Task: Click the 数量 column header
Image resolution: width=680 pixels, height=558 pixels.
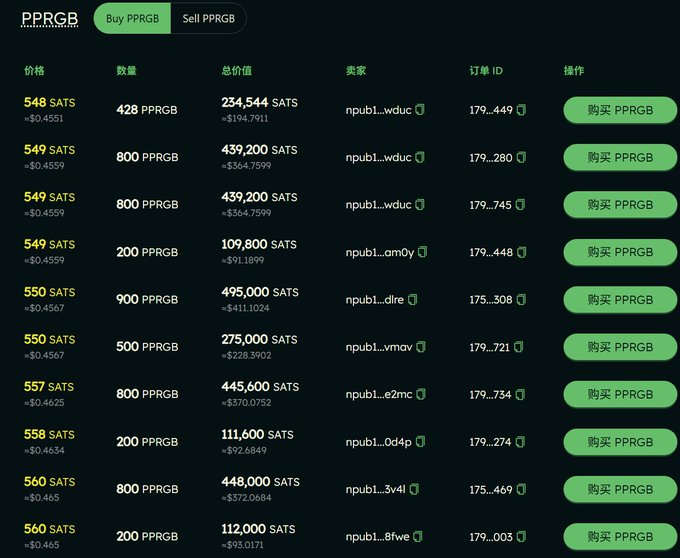Action: click(x=126, y=70)
